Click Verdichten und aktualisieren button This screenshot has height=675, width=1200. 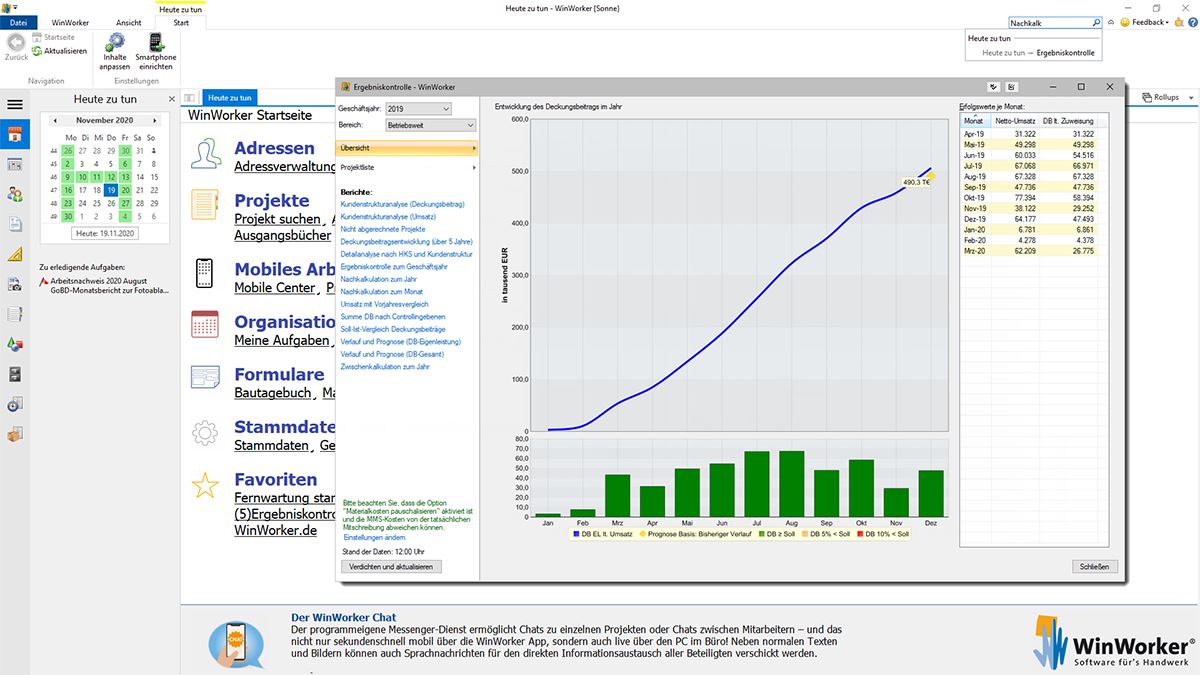click(x=391, y=566)
